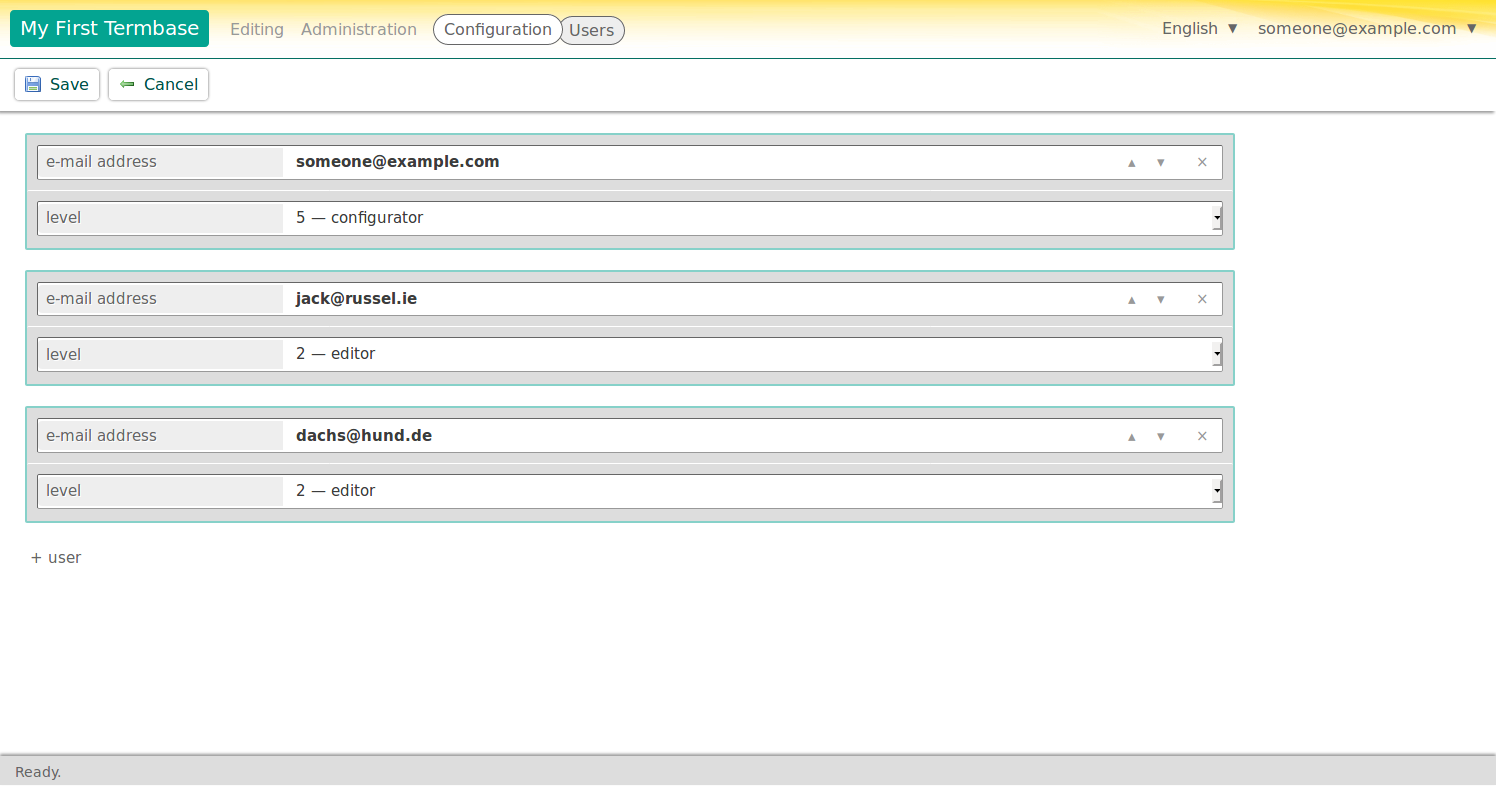Delete dachs@hund.de using the × icon

[x=1202, y=436]
